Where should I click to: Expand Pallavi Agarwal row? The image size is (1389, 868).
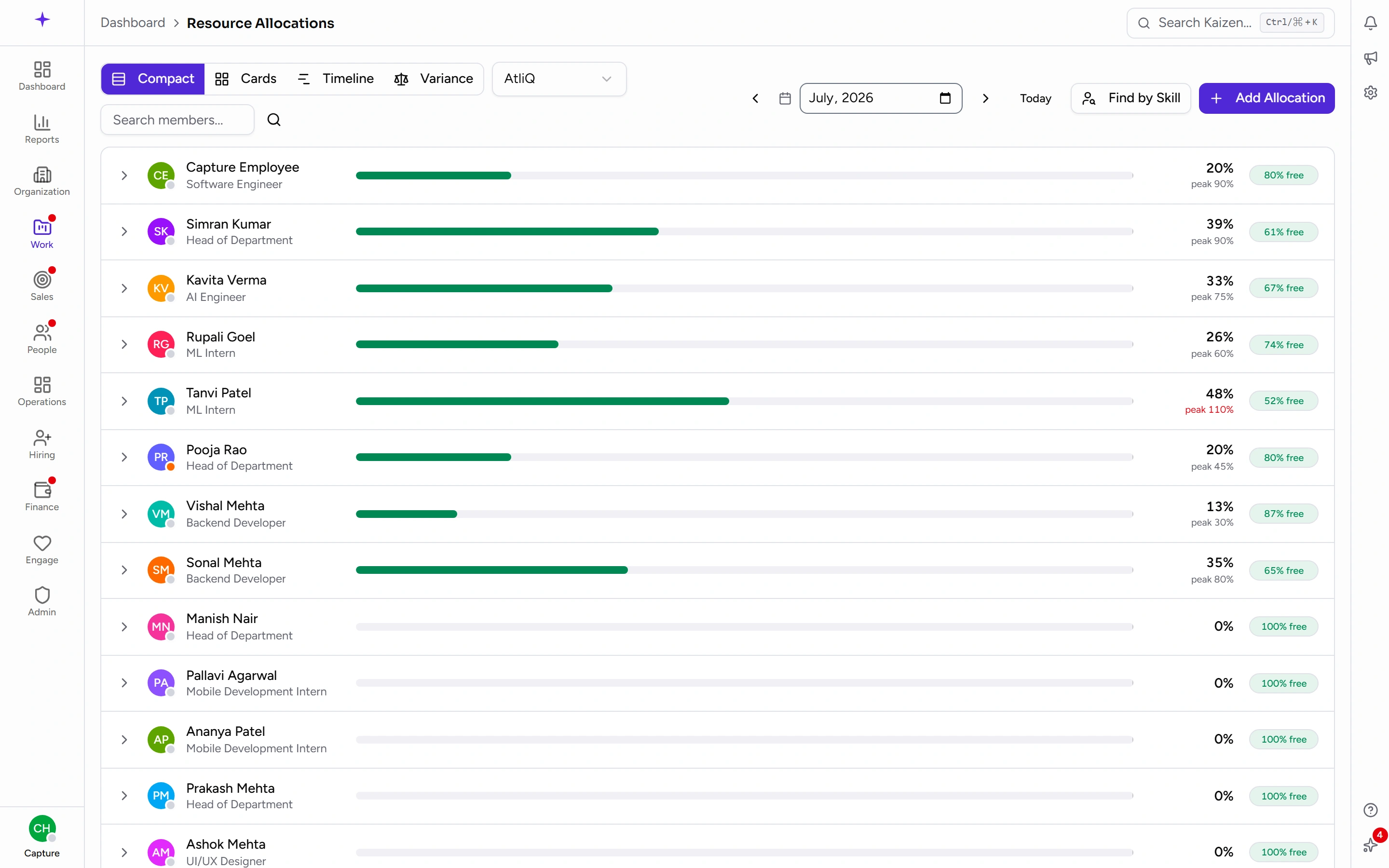[124, 682]
